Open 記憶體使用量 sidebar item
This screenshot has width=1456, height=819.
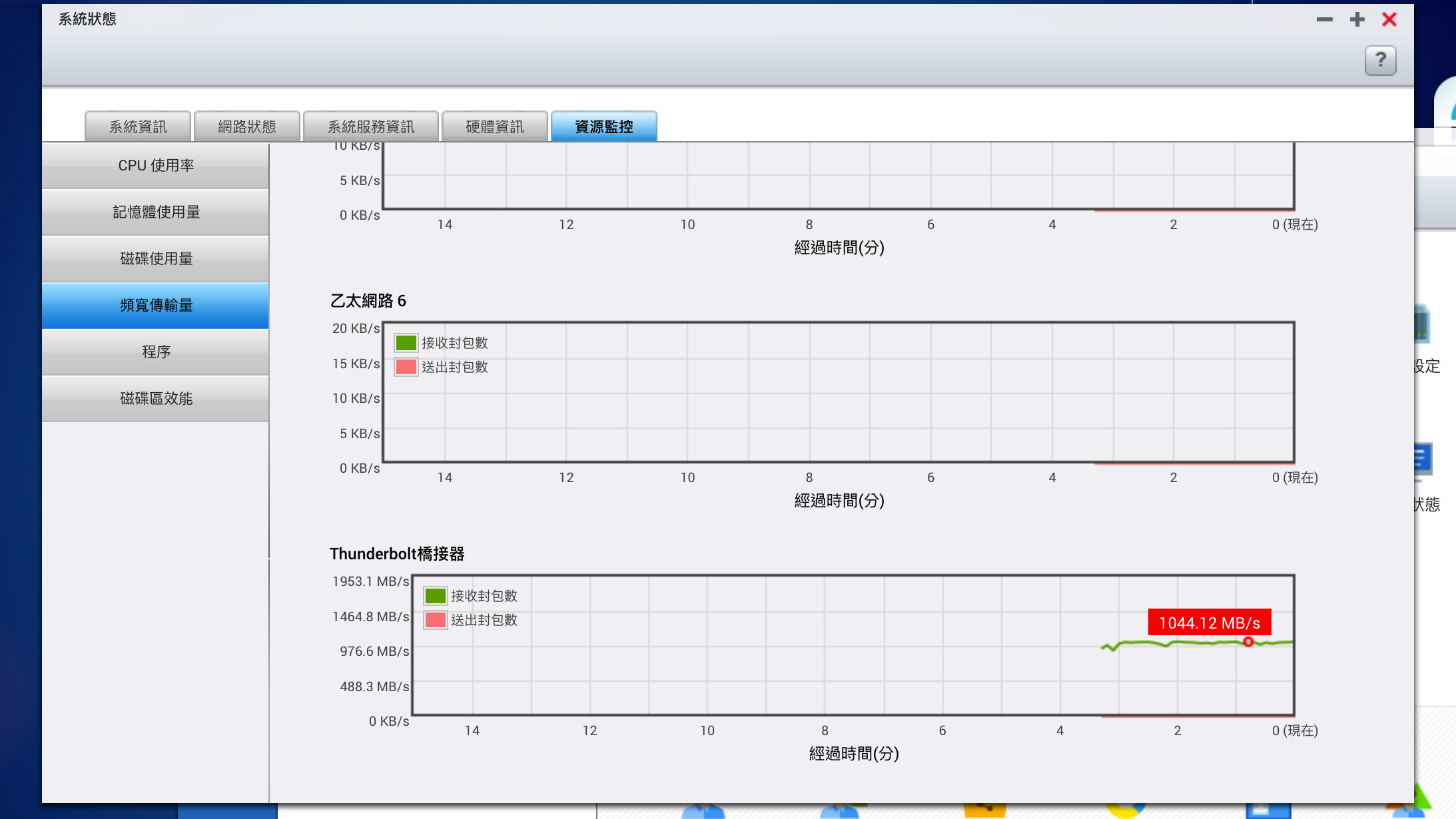(x=156, y=212)
